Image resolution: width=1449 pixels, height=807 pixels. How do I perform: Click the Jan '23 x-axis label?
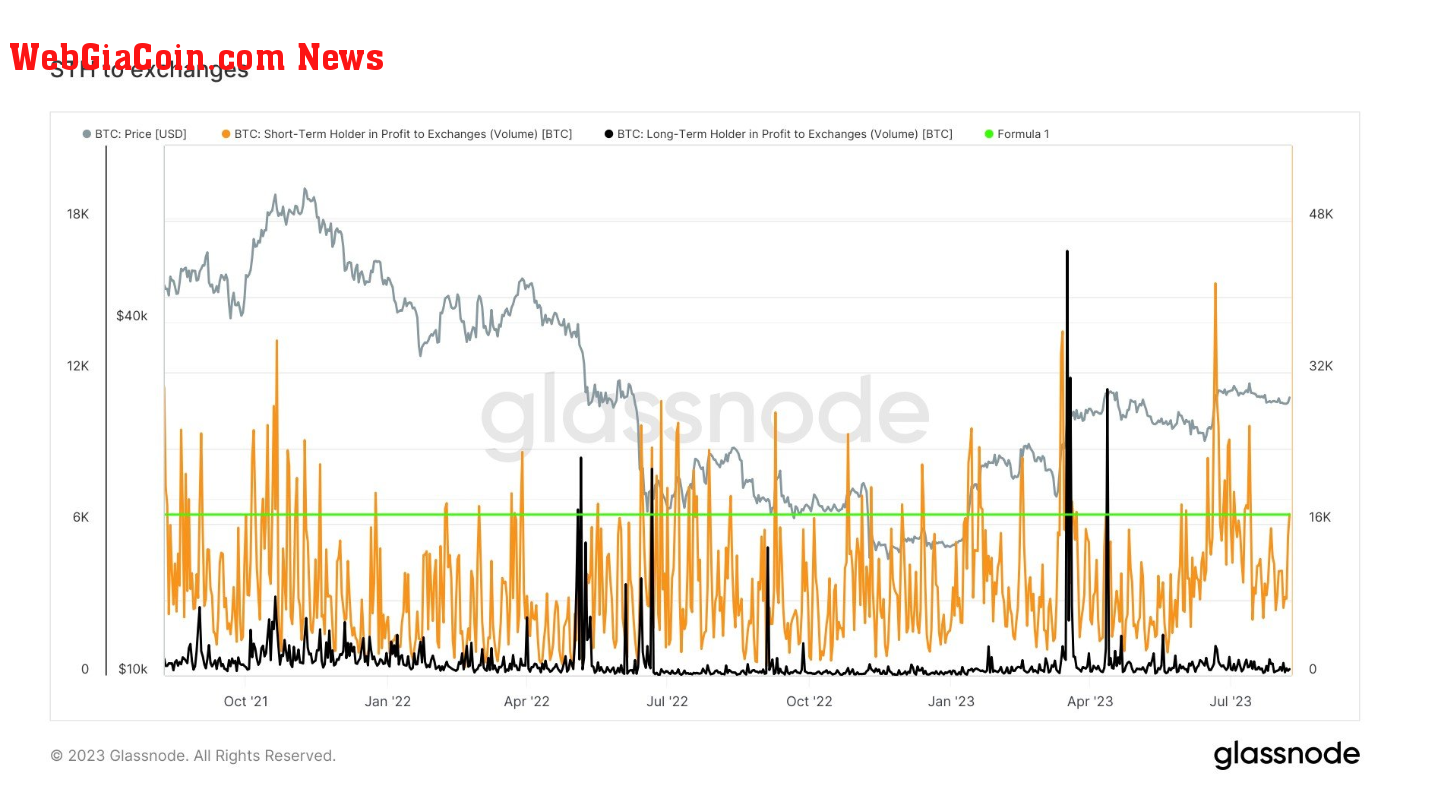(x=951, y=701)
